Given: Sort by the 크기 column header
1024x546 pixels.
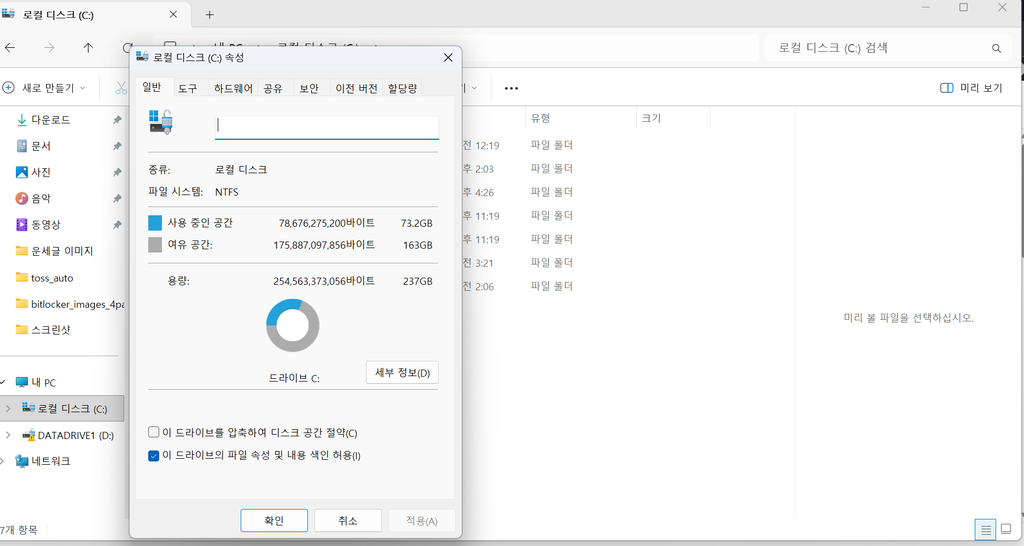Looking at the screenshot, I should (x=673, y=118).
